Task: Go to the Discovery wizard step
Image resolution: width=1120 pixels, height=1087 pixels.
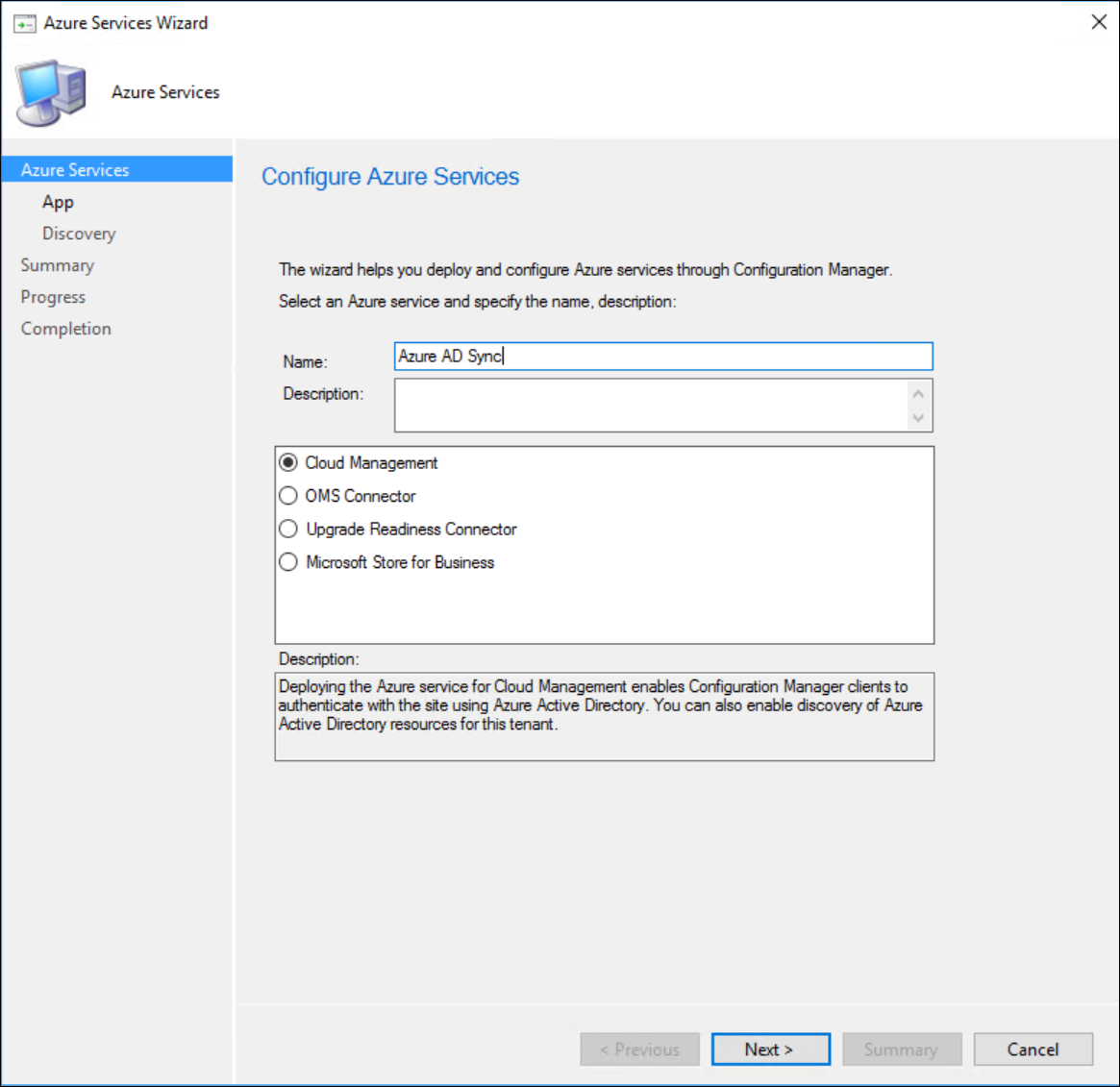Action: pyautogui.click(x=79, y=234)
